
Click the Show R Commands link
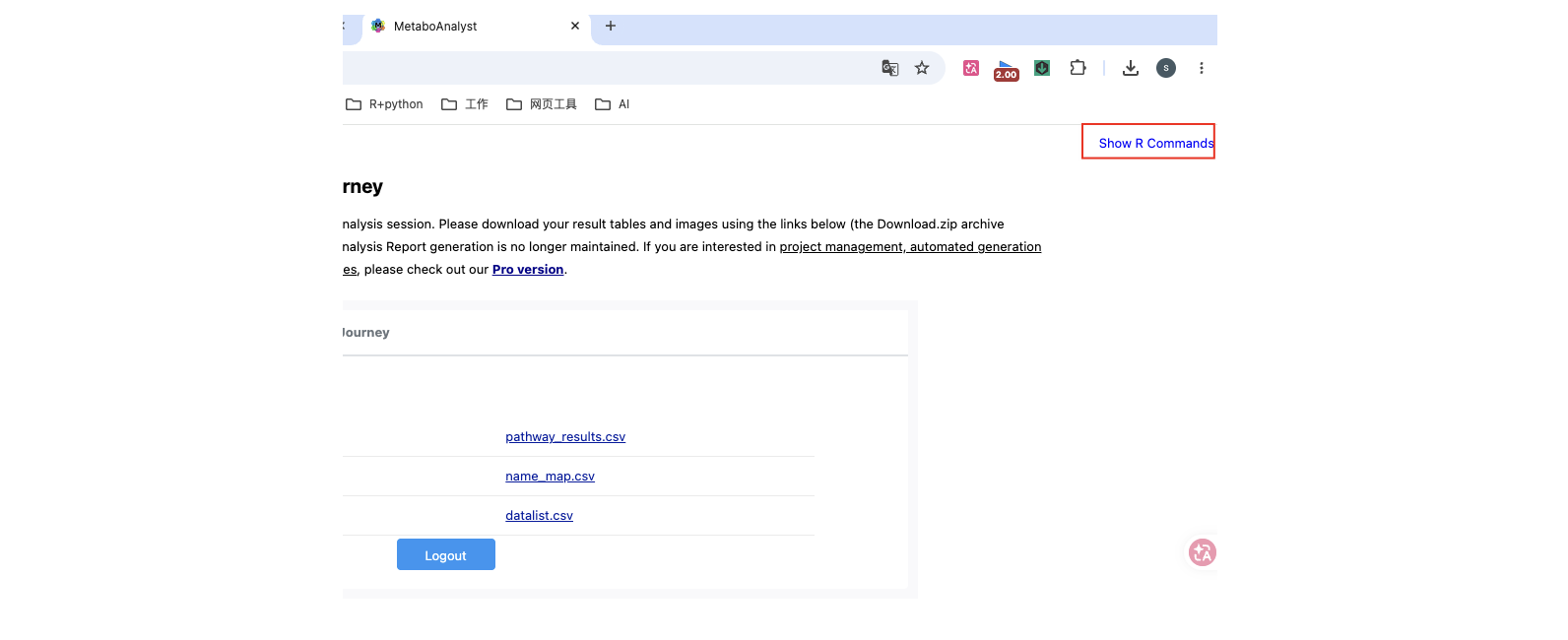1155,143
